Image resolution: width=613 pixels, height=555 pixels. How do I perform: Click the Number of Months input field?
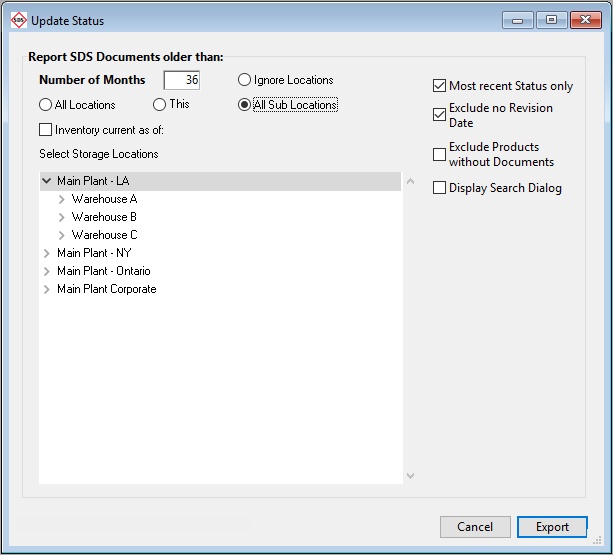[182, 80]
